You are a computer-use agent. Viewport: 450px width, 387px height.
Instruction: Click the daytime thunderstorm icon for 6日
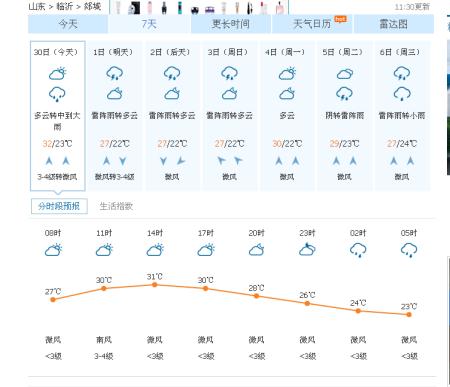pyautogui.click(x=402, y=74)
